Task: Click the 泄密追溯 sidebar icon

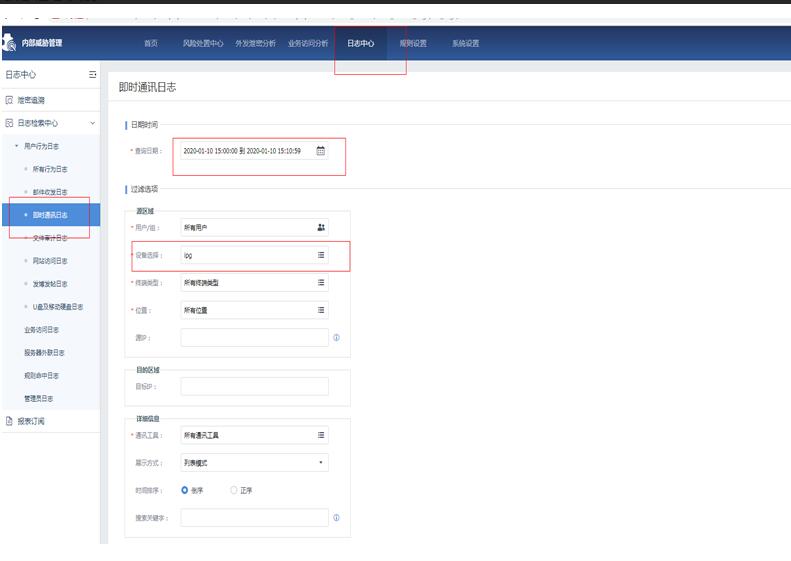Action: pos(9,100)
